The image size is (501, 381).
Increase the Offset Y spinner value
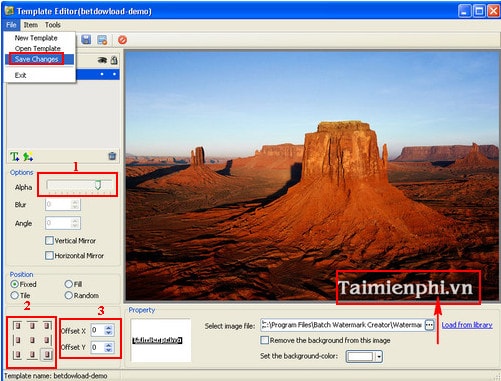point(108,345)
